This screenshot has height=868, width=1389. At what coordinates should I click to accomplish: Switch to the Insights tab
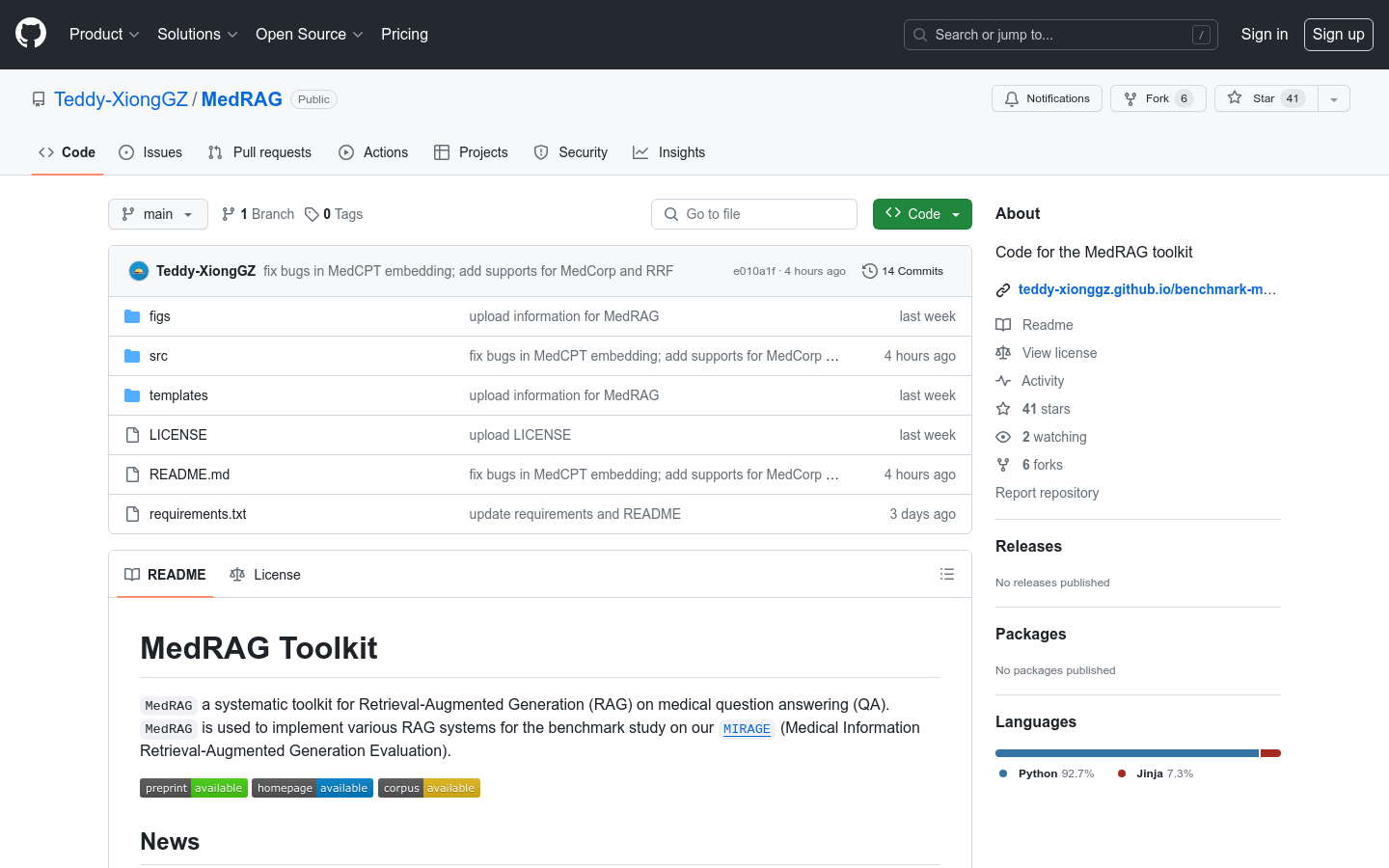(x=668, y=152)
